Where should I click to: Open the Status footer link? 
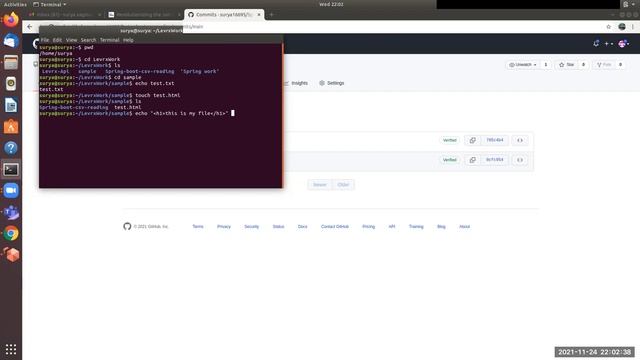[x=278, y=227]
